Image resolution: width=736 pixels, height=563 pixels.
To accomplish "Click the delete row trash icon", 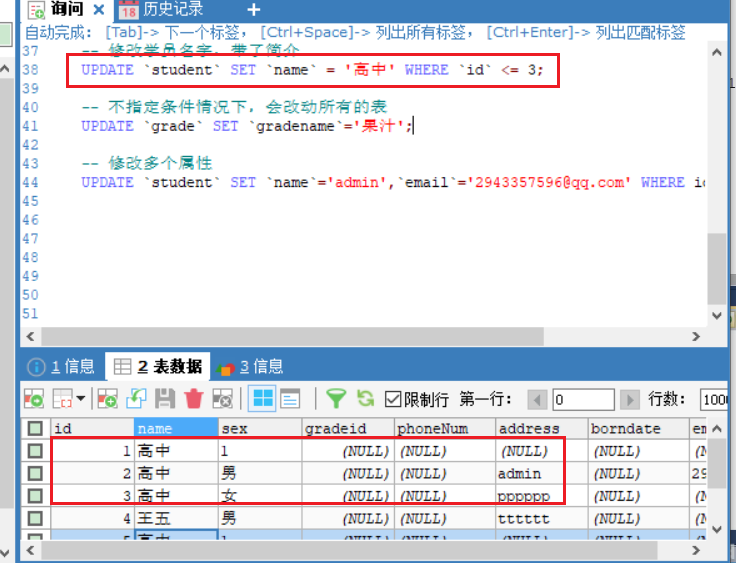I will click(193, 399).
